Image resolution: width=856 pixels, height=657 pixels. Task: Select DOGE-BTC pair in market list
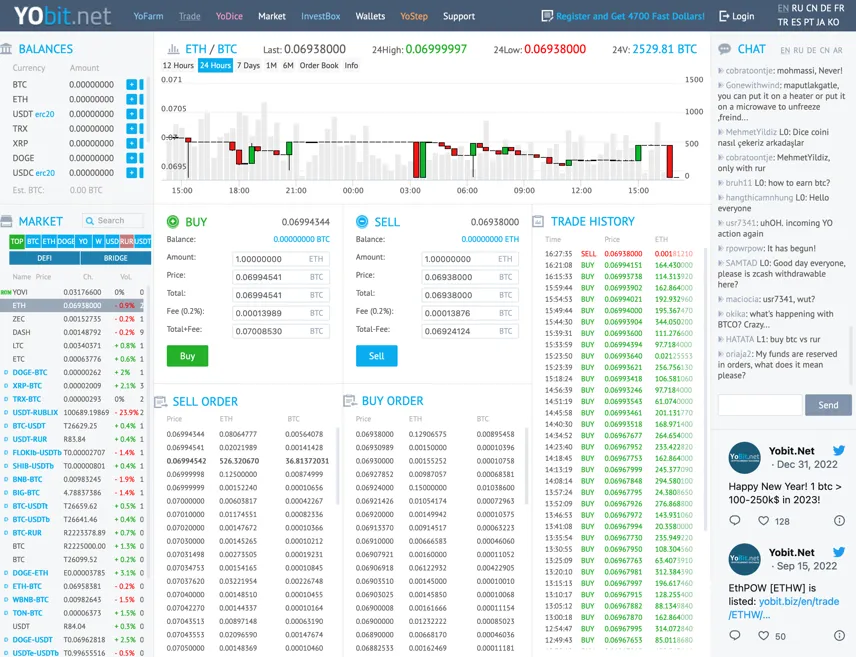[x=30, y=372]
